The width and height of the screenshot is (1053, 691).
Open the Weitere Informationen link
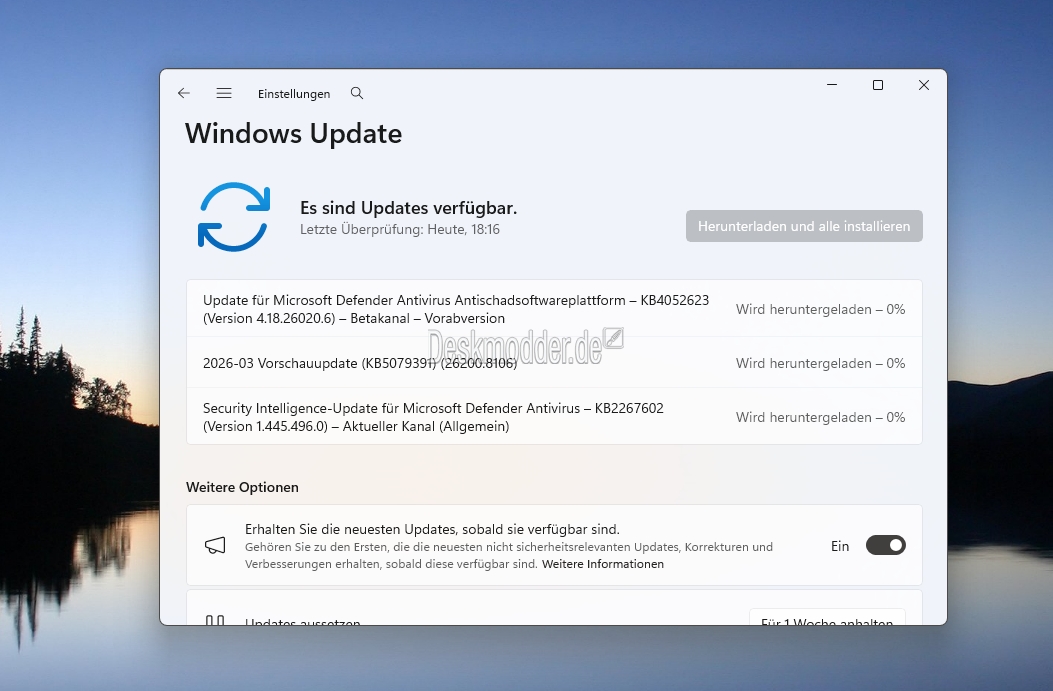click(x=602, y=564)
